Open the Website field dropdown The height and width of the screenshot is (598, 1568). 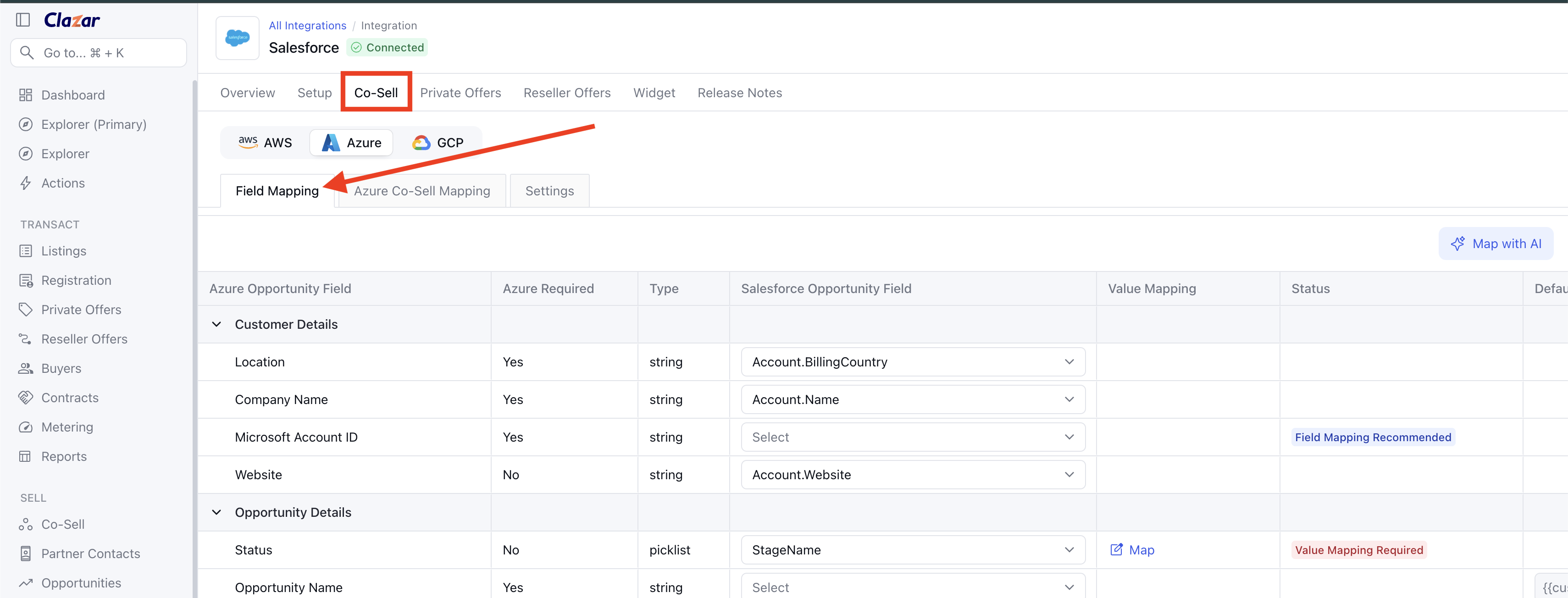point(913,474)
